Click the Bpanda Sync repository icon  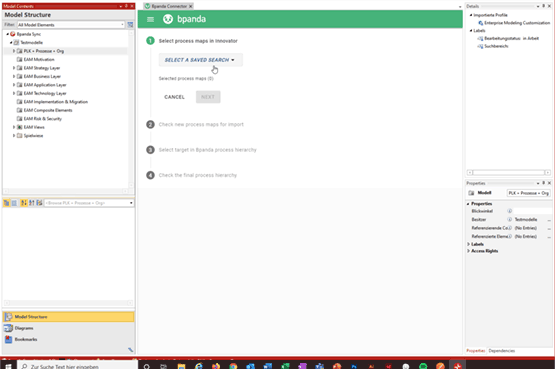tap(13, 34)
